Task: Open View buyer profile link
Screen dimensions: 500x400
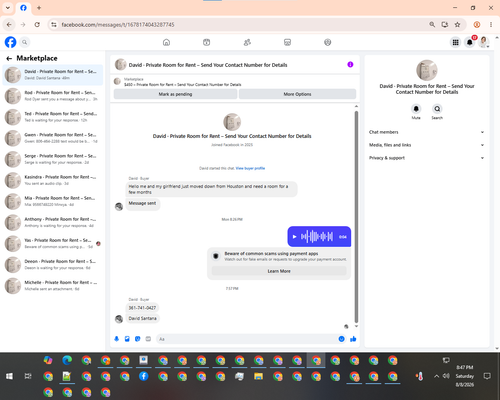Action: (x=250, y=168)
